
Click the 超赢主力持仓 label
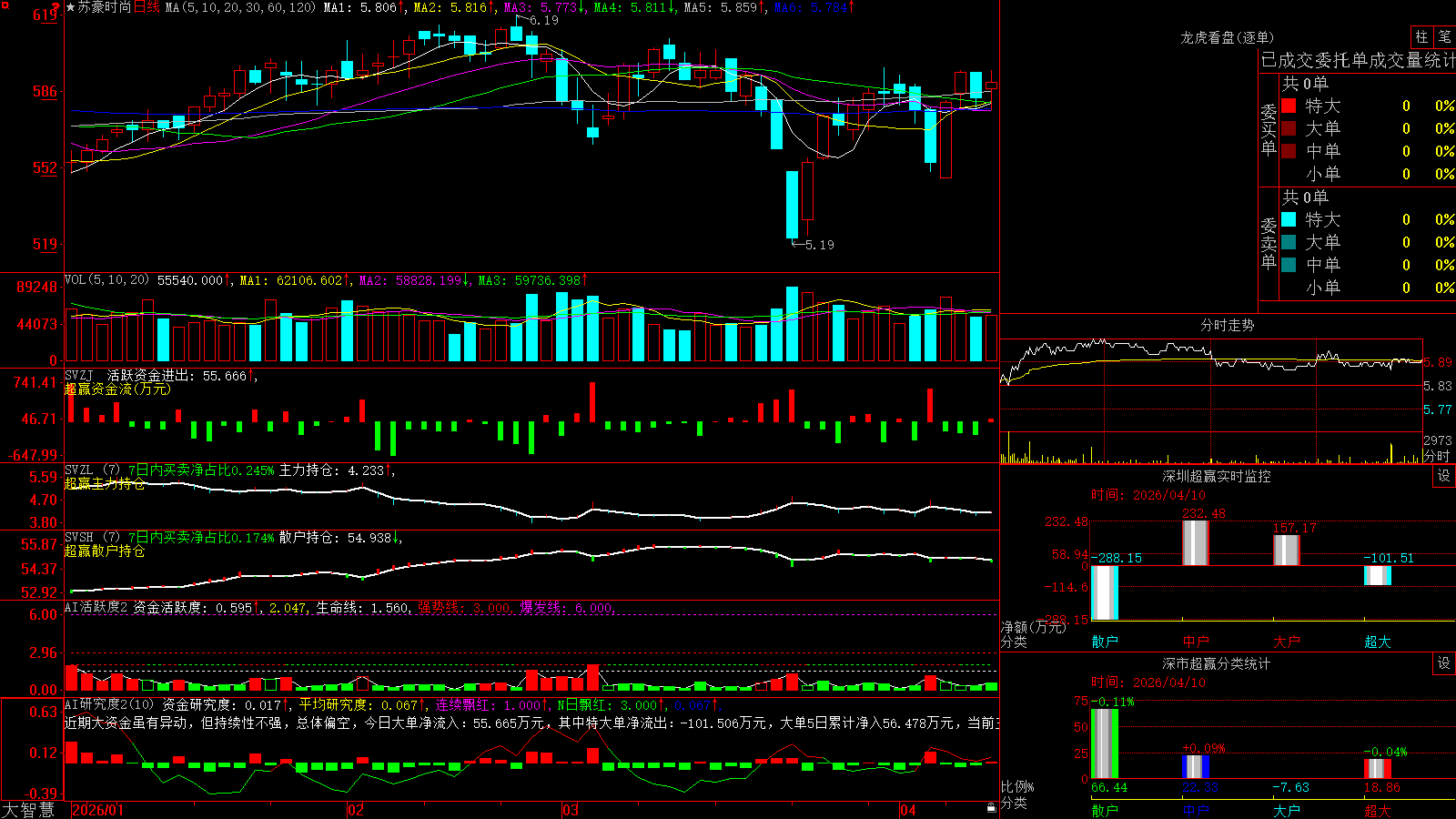tap(105, 483)
